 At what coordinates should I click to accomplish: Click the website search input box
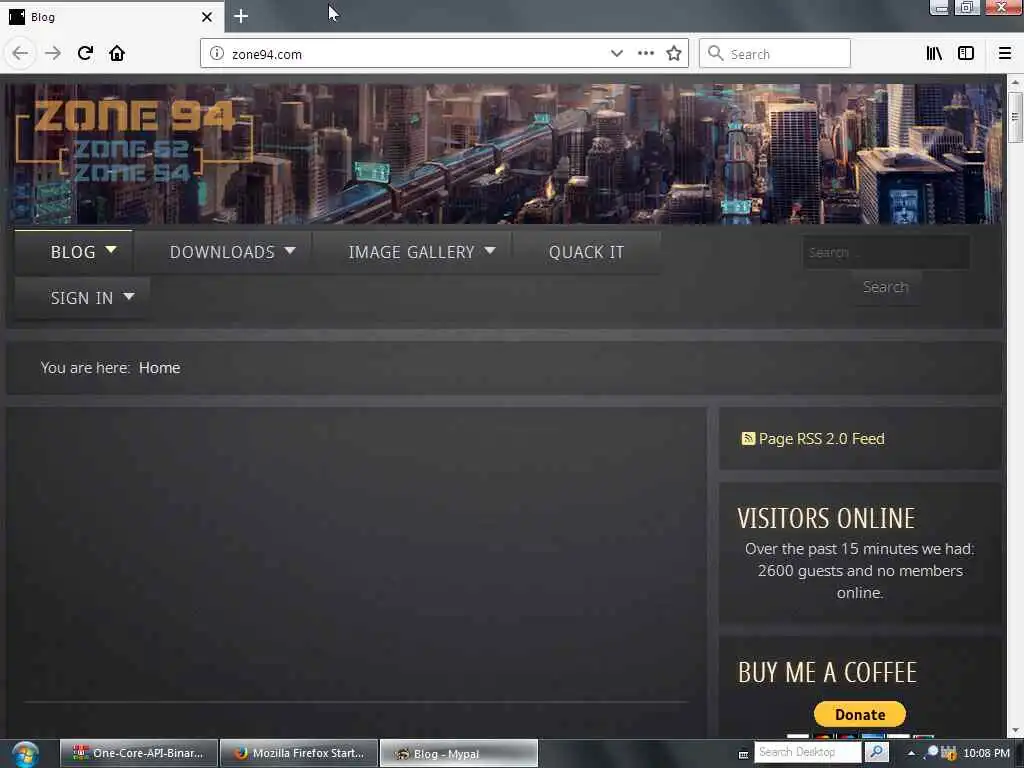886,252
